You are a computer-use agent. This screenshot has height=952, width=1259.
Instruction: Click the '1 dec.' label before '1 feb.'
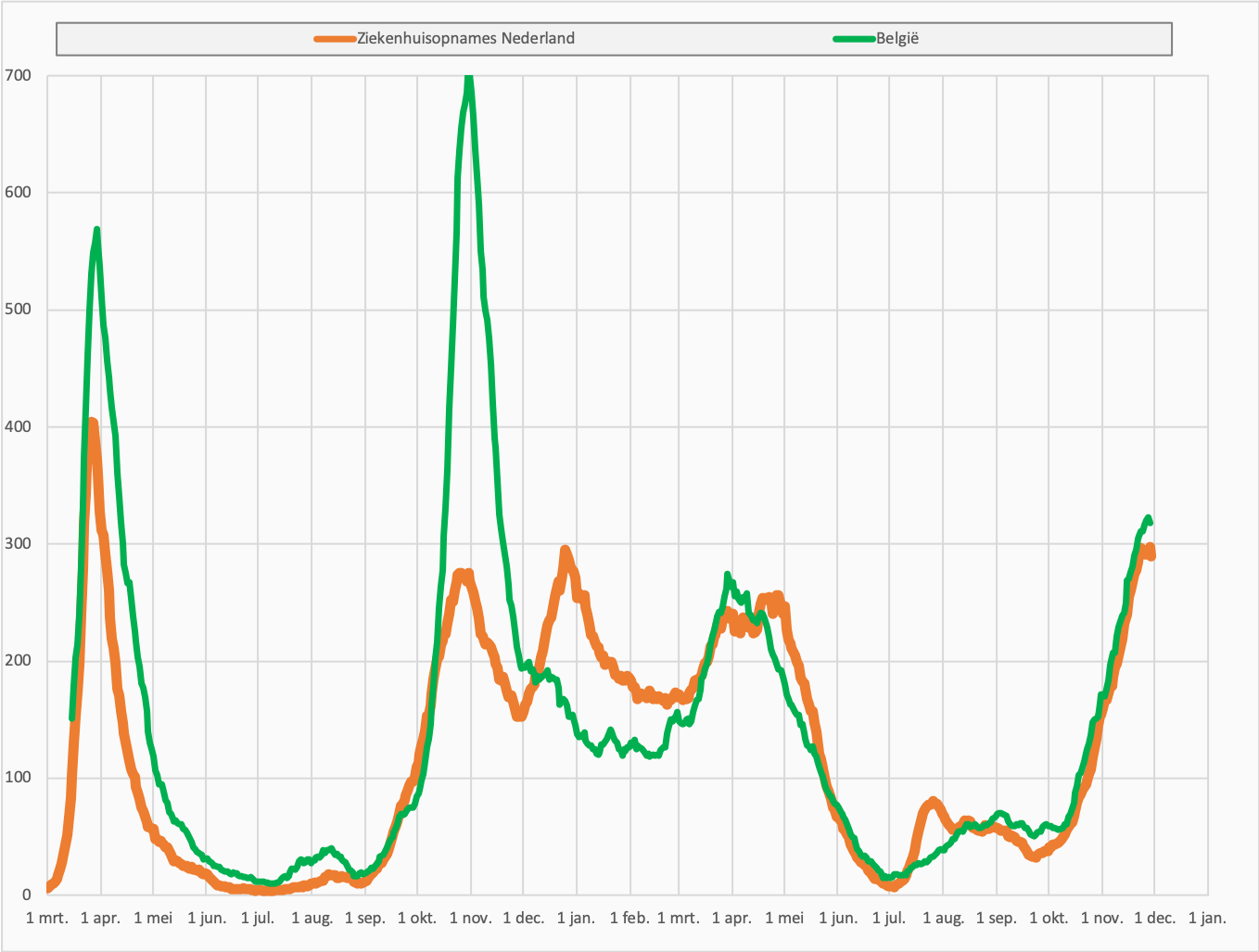click(524, 919)
